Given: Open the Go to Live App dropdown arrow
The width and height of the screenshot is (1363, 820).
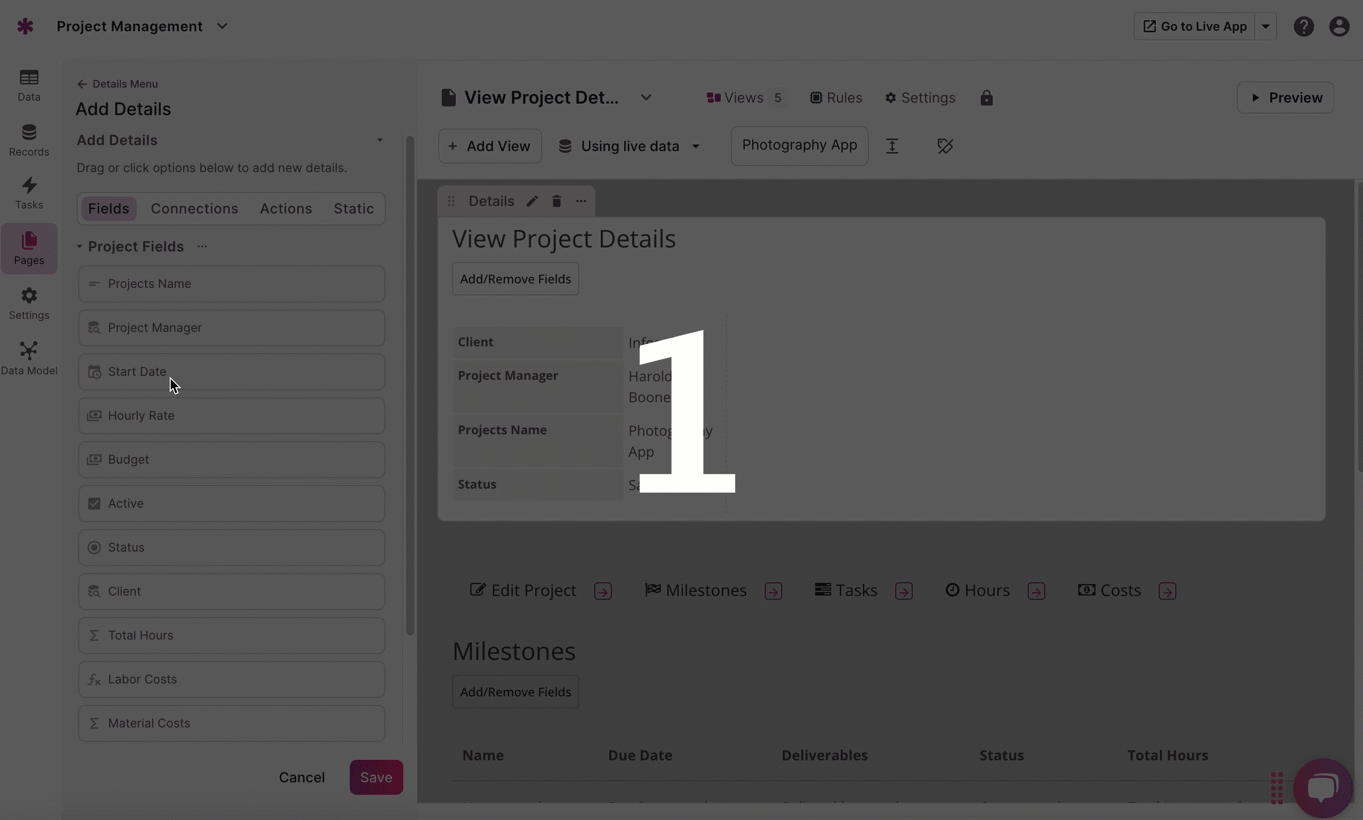Looking at the screenshot, I should coord(1266,27).
